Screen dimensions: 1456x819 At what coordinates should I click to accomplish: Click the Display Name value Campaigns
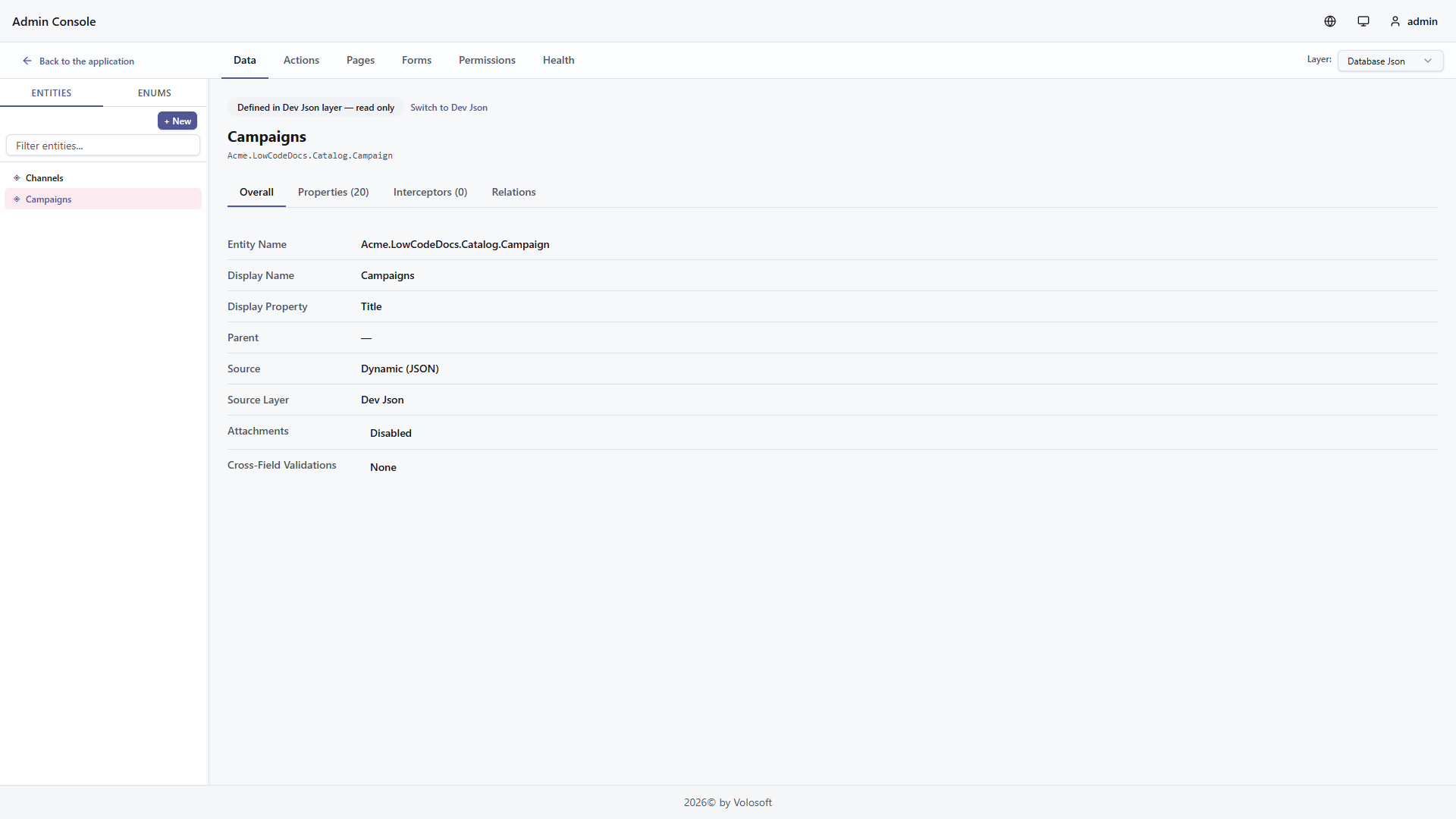coord(388,275)
